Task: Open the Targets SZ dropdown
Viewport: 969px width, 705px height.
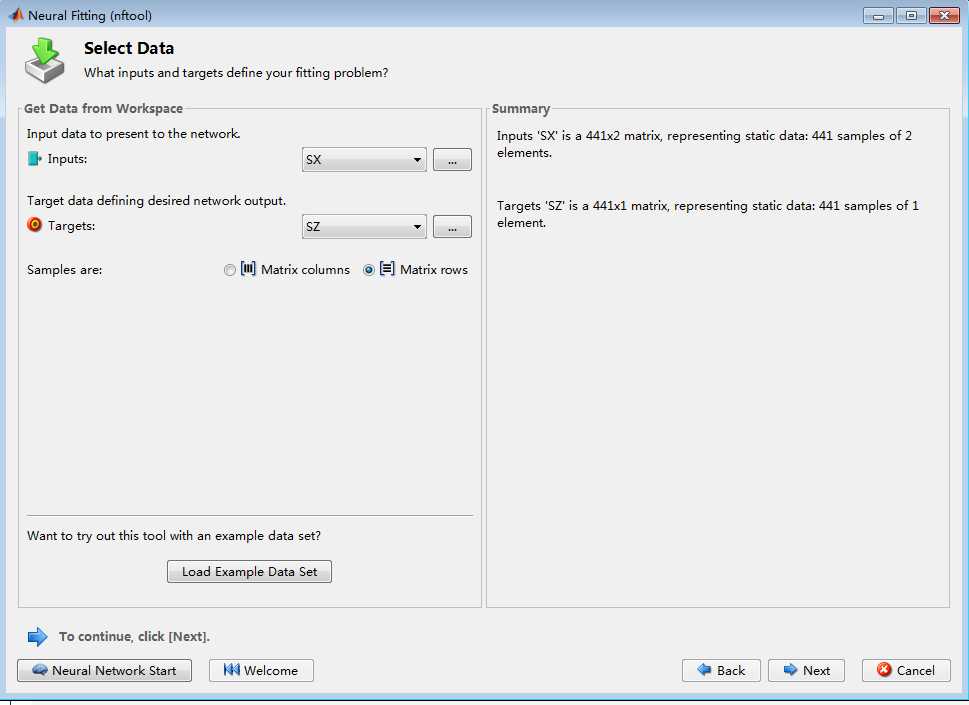Action: point(364,227)
